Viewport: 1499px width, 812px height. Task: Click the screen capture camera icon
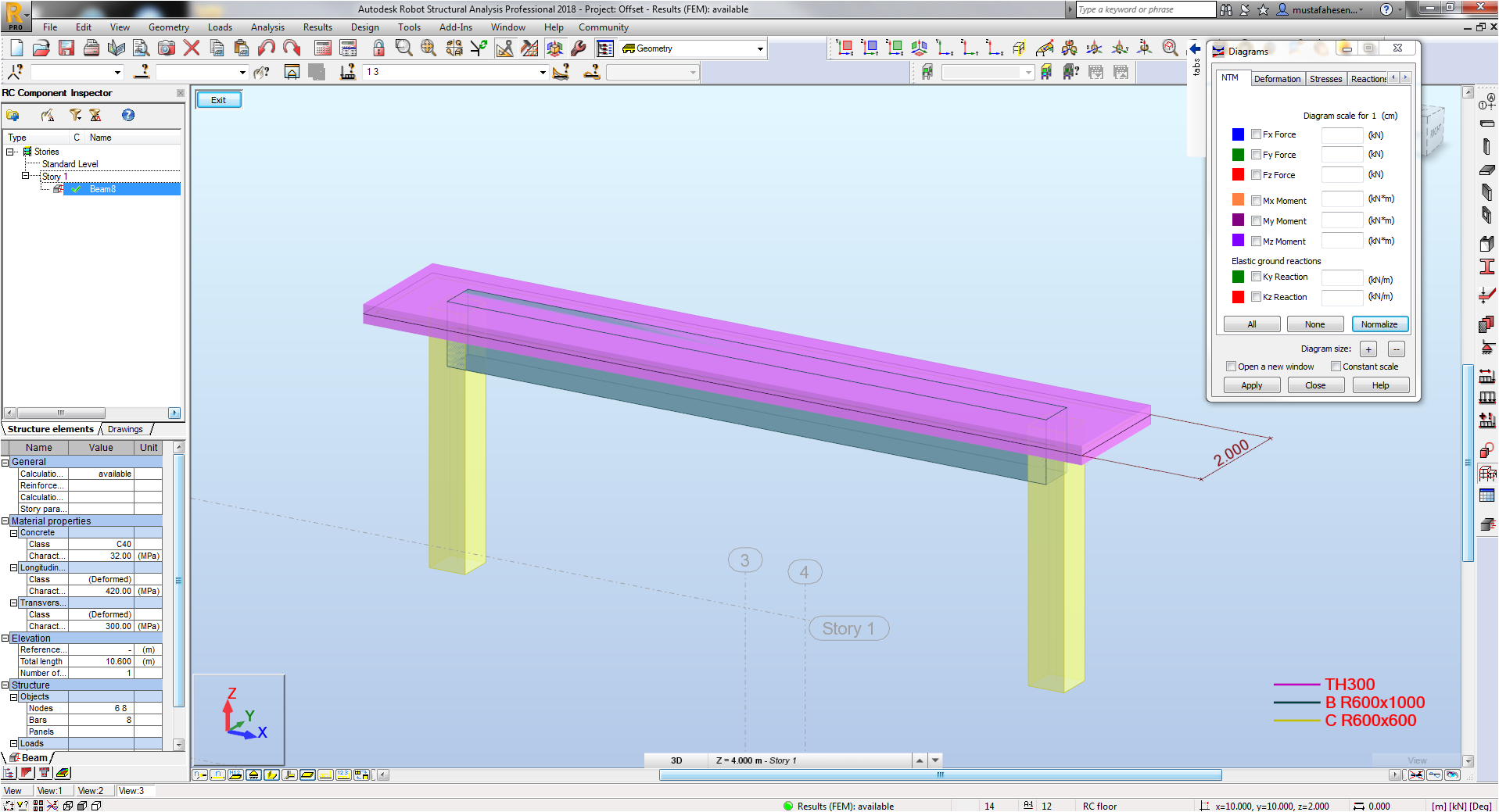pyautogui.click(x=167, y=48)
